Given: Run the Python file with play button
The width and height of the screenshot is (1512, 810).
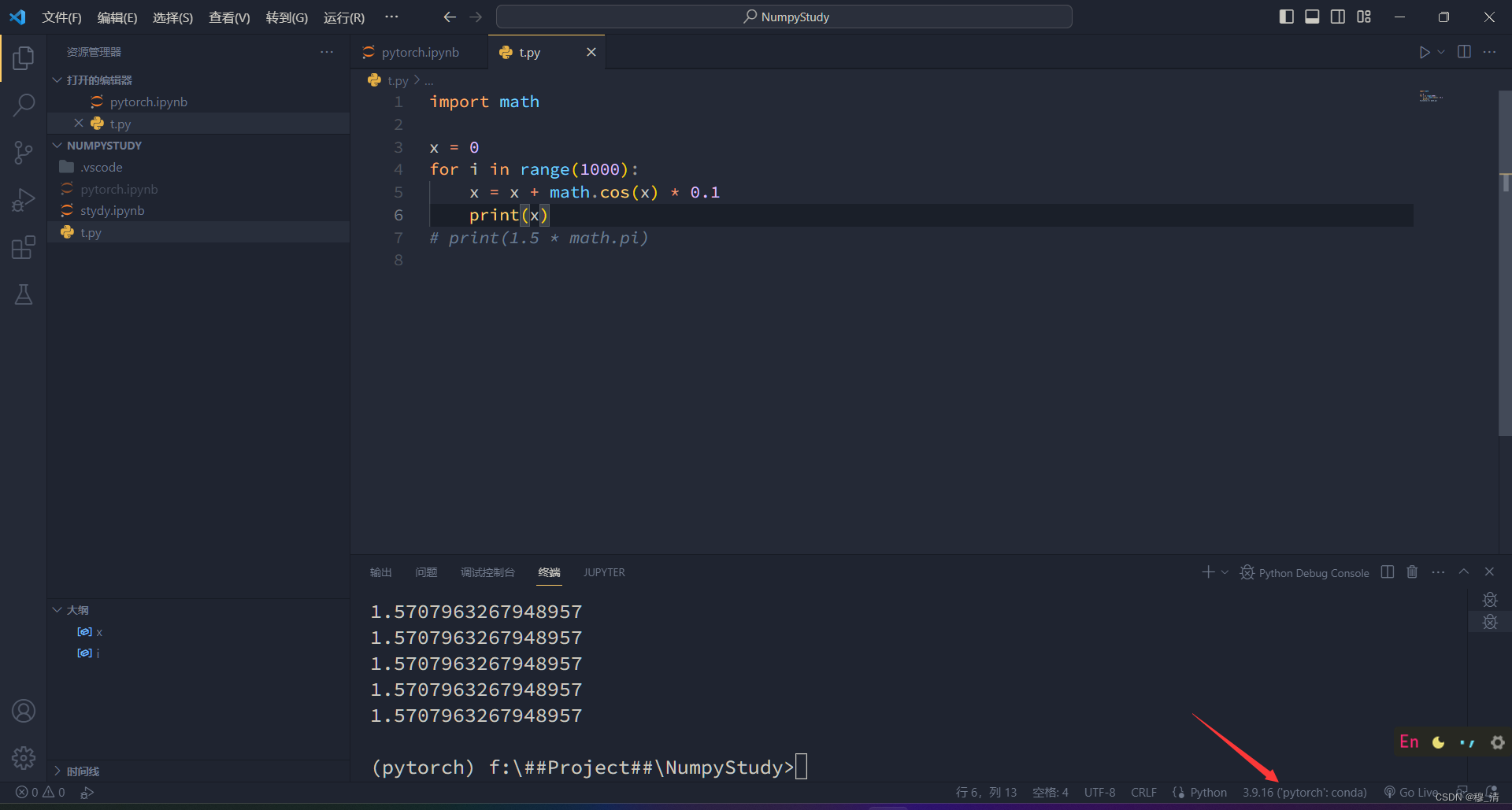Looking at the screenshot, I should pyautogui.click(x=1424, y=52).
